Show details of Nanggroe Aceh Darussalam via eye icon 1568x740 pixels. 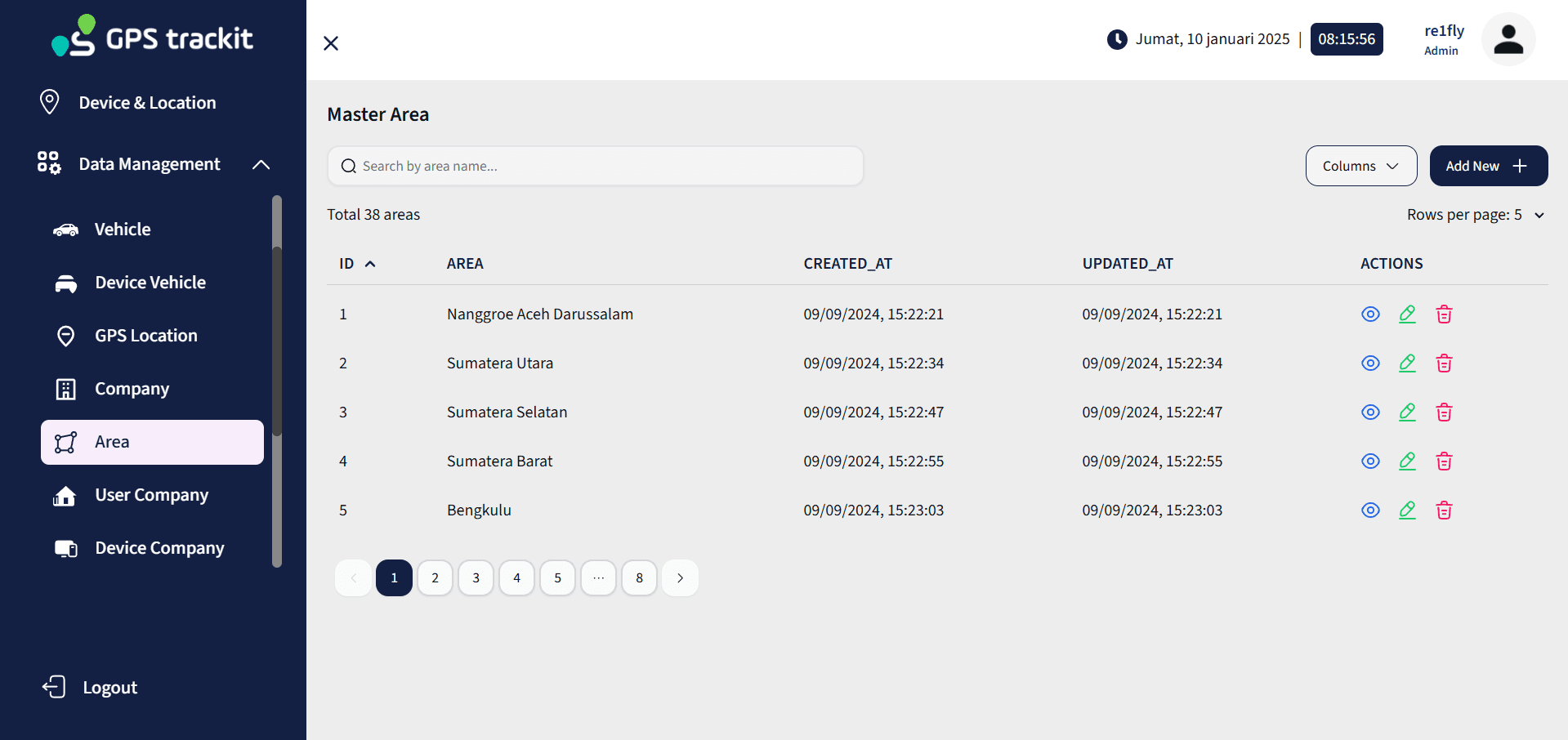[x=1370, y=314]
